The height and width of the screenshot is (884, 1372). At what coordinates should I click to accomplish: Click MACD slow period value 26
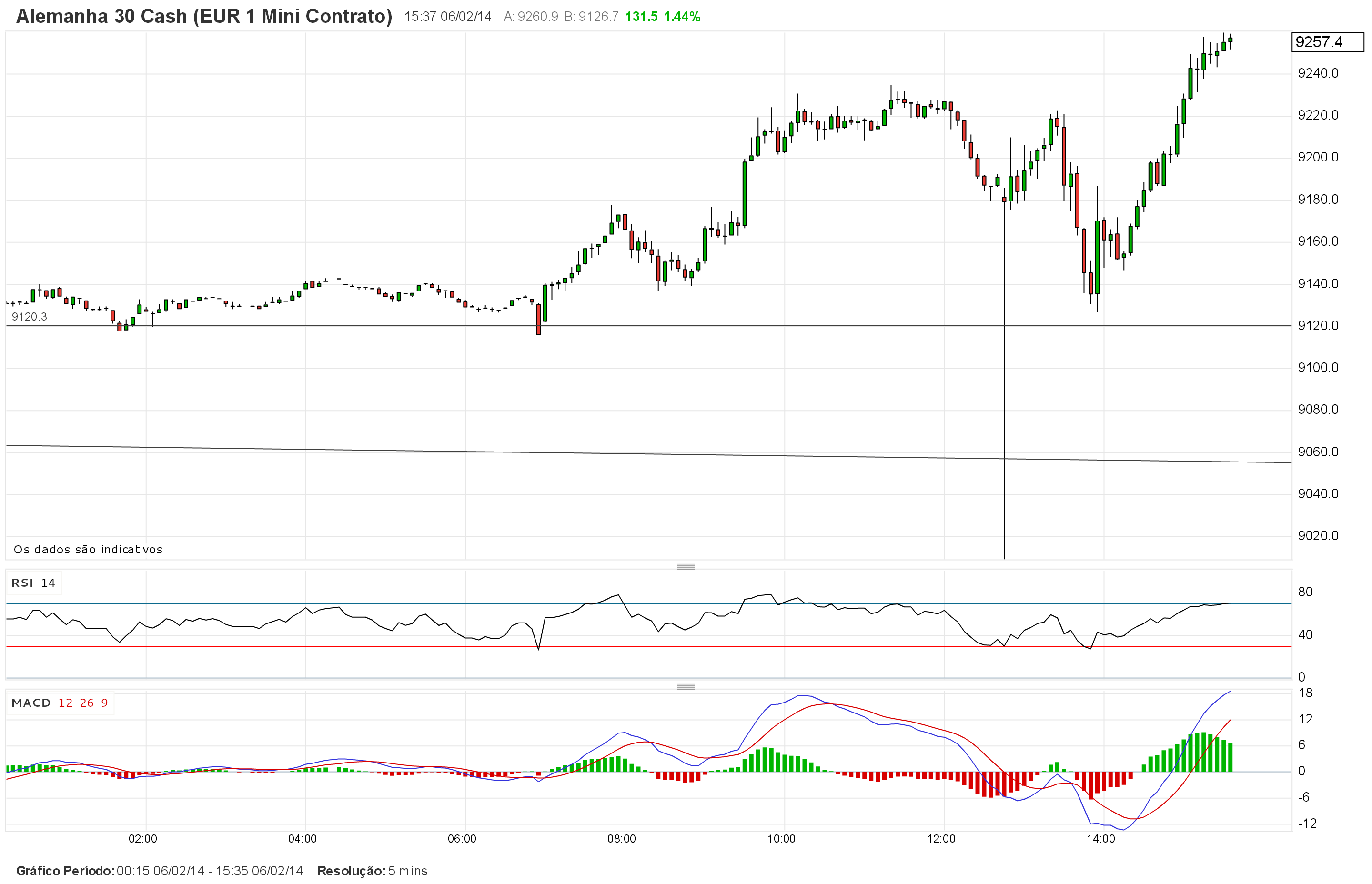[87, 703]
